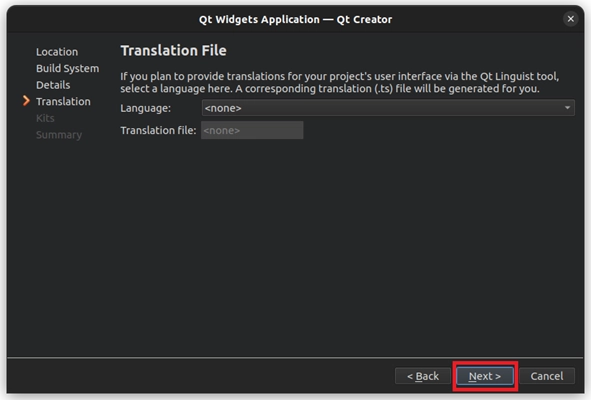Cancel the Qt Widgets Application wizard

(547, 376)
